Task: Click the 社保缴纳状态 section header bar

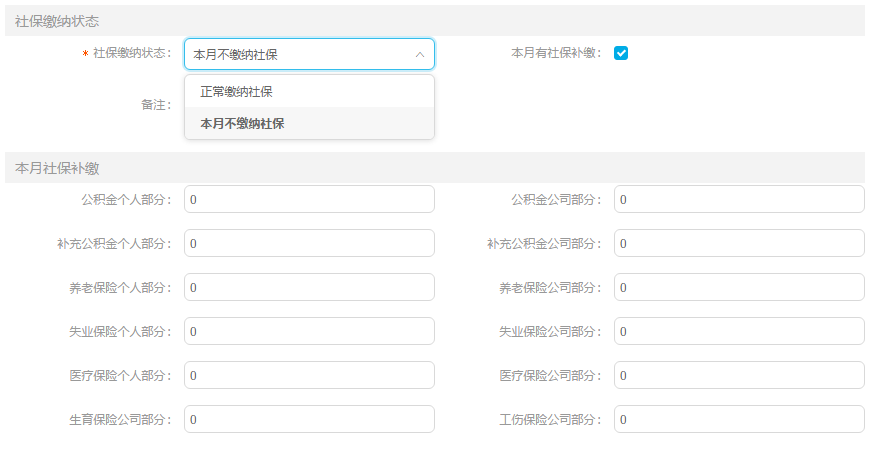Action: pos(435,21)
